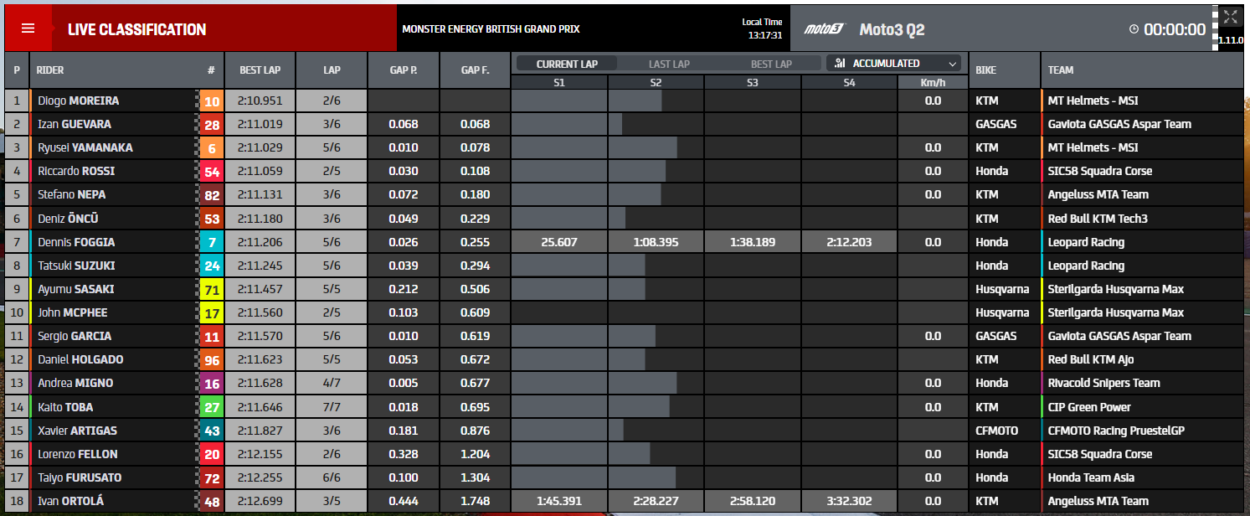Select rider Ryusei YAMANAKA
Viewport: 1250px width, 516px height.
[x=85, y=148]
